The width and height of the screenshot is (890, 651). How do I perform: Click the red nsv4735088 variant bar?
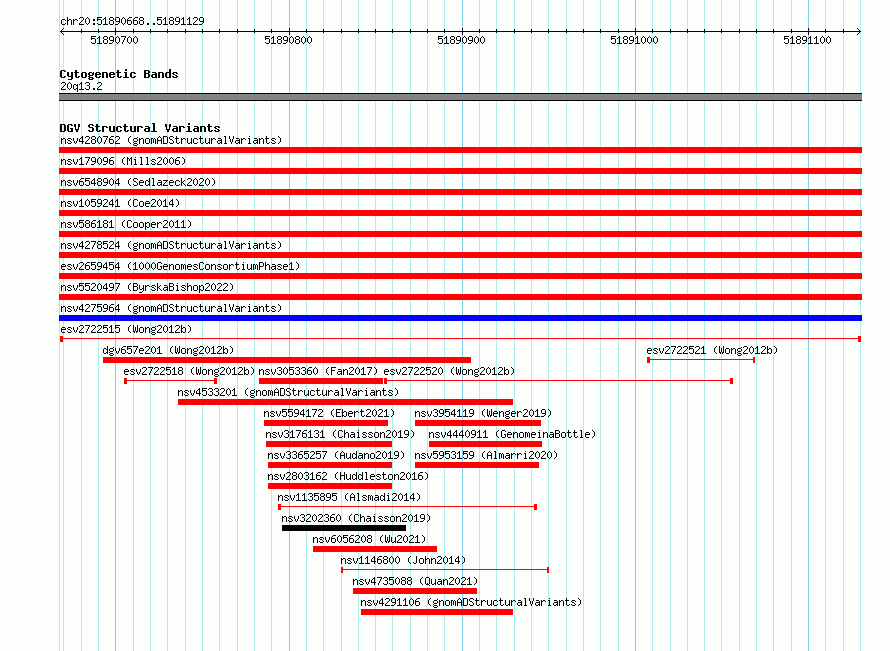(415, 591)
